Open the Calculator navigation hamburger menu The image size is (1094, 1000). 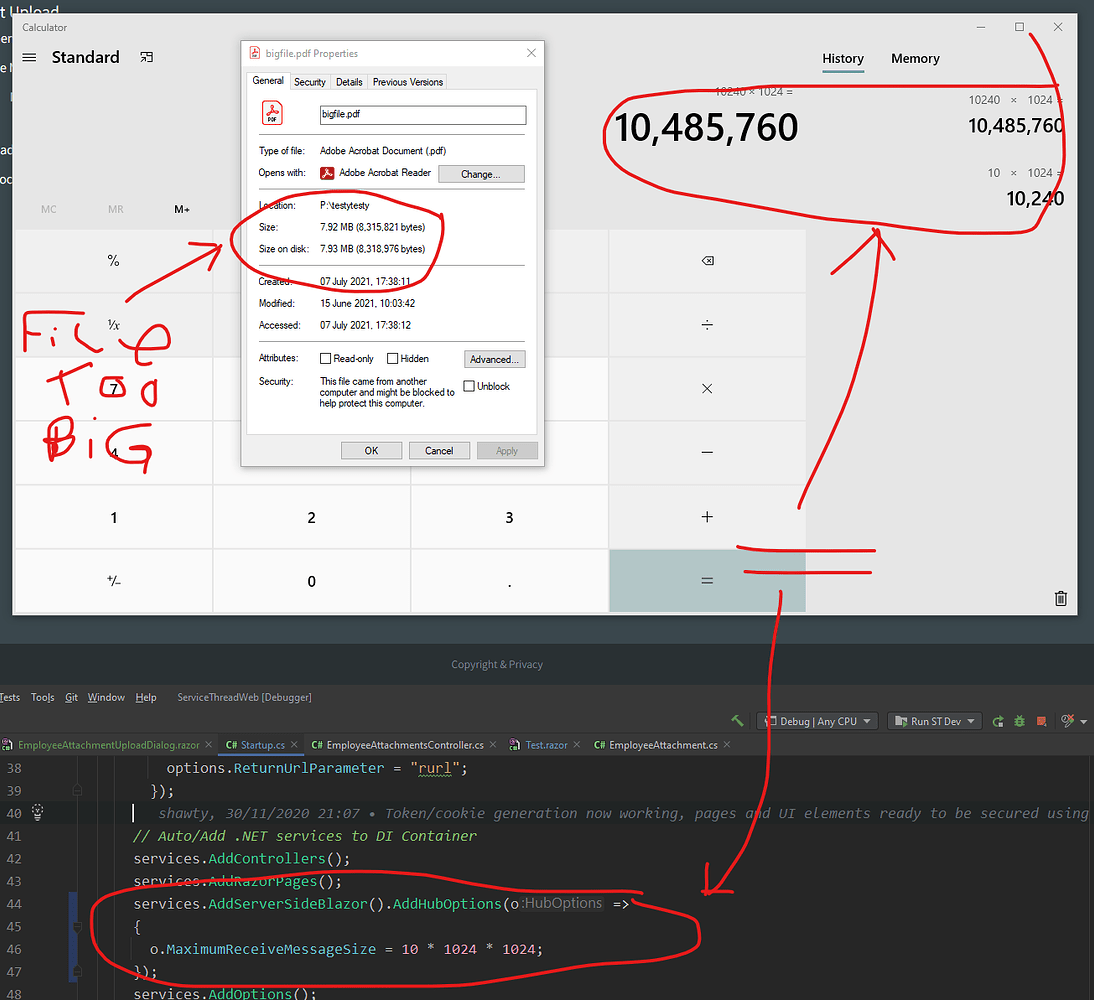(x=28, y=57)
